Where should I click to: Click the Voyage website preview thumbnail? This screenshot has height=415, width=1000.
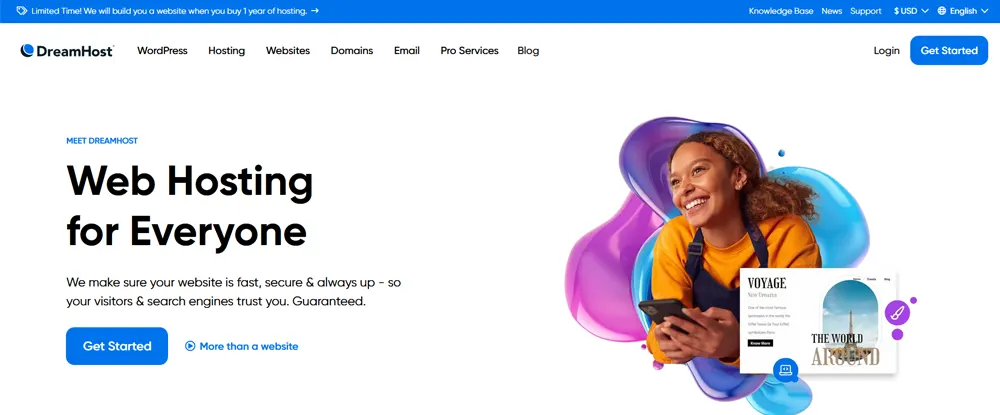[818, 322]
